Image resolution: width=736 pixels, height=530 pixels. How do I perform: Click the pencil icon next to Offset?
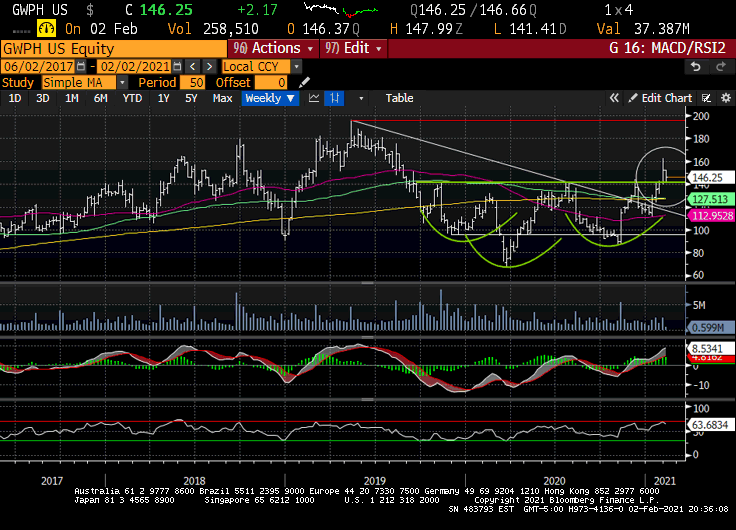pyautogui.click(x=304, y=83)
